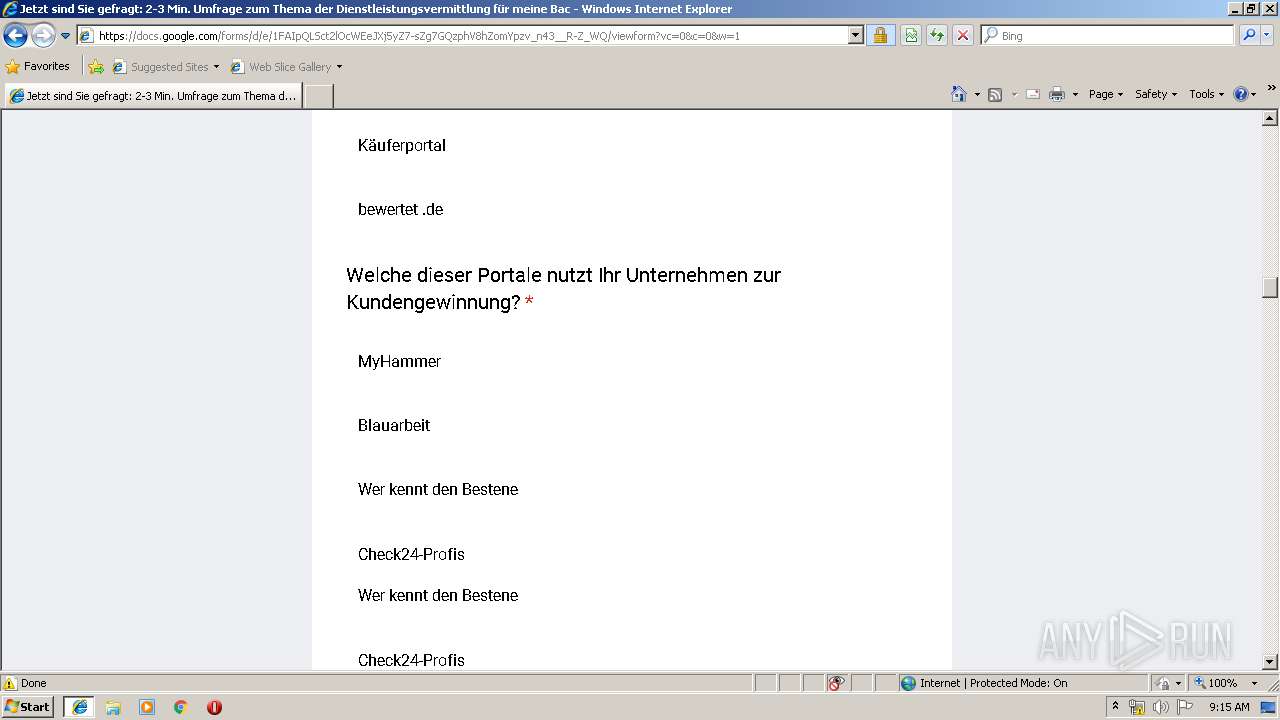The height and width of the screenshot is (720, 1280).
Task: Go to the Home page icon
Action: click(x=959, y=94)
